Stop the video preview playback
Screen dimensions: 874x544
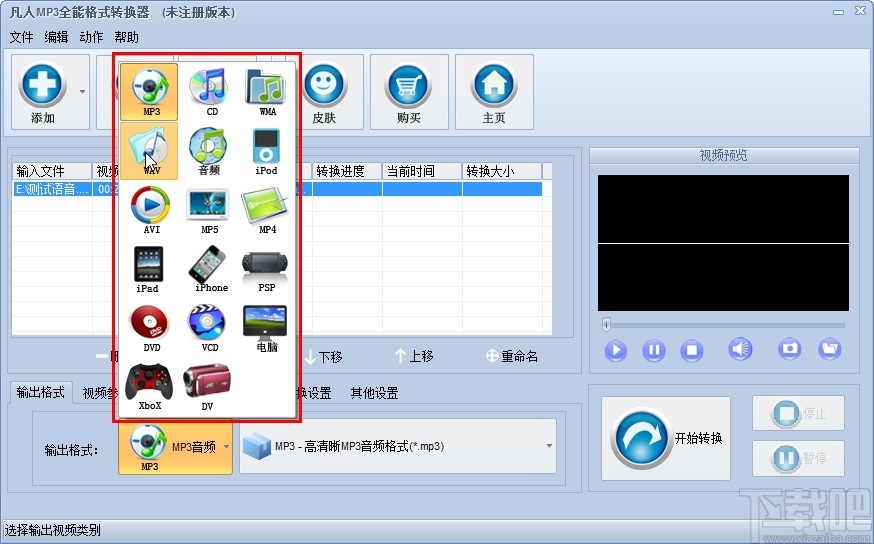692,351
